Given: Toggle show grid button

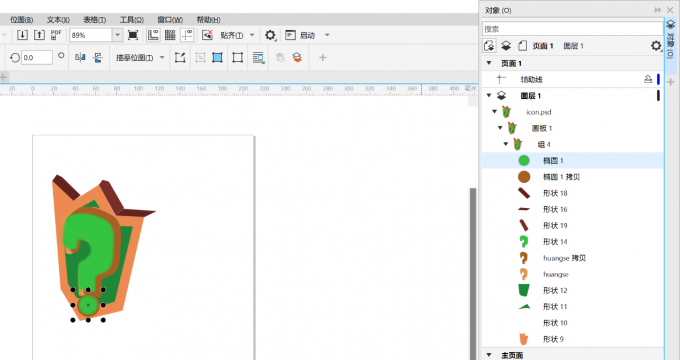Looking at the screenshot, I should pyautogui.click(x=170, y=35).
